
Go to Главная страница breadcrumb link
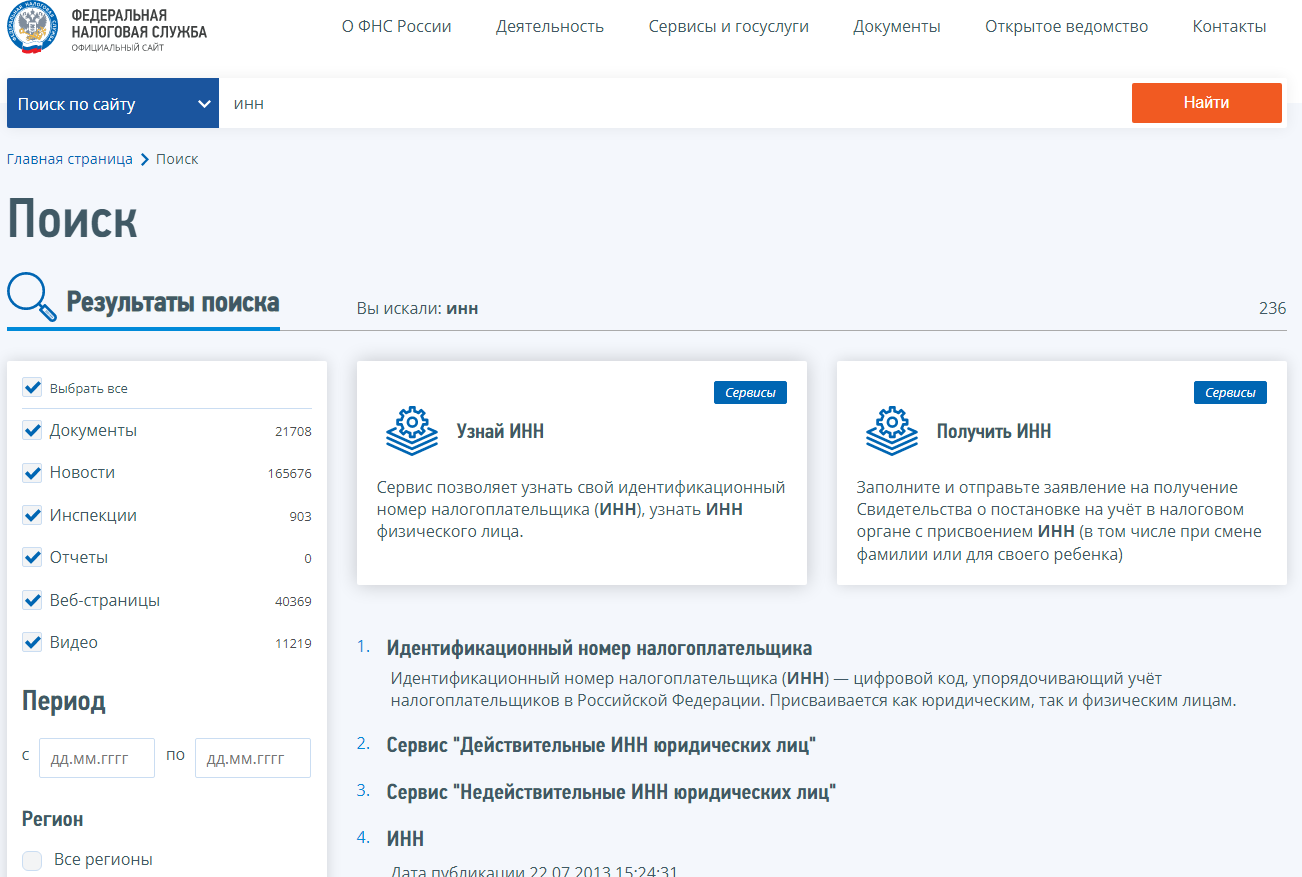pos(70,160)
